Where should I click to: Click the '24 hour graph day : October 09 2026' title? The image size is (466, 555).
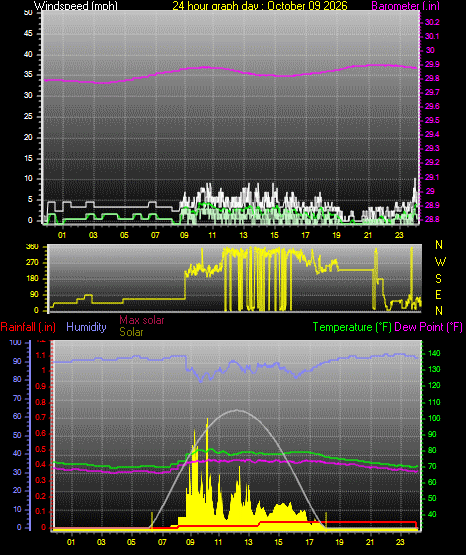[260, 6]
